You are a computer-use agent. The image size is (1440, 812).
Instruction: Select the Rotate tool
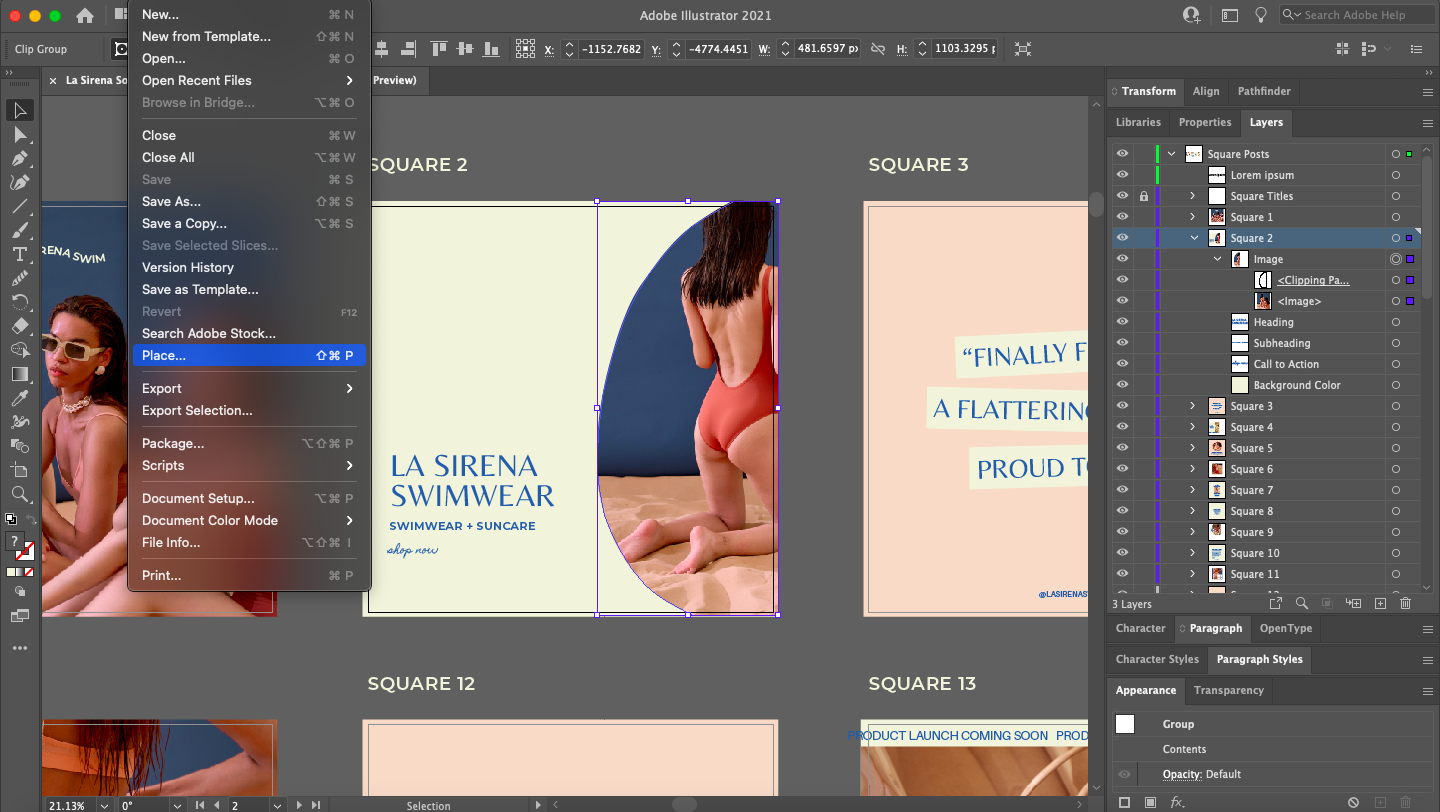[x=19, y=302]
